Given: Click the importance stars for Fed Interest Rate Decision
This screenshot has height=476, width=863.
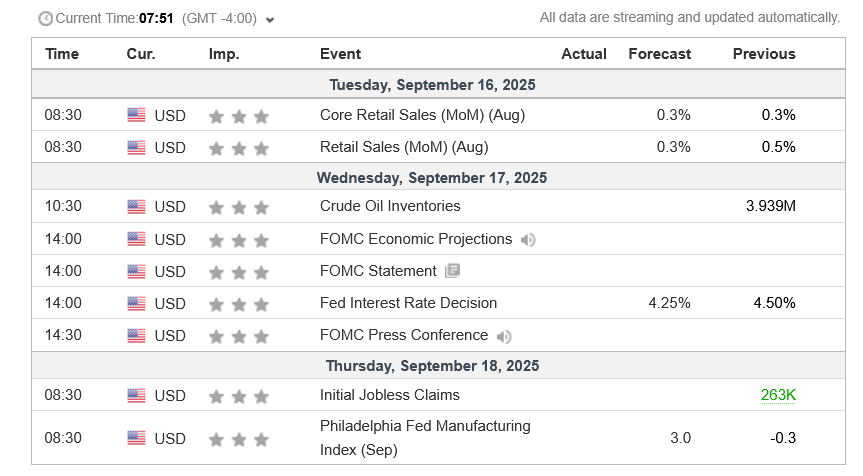Looking at the screenshot, I should (x=239, y=303).
